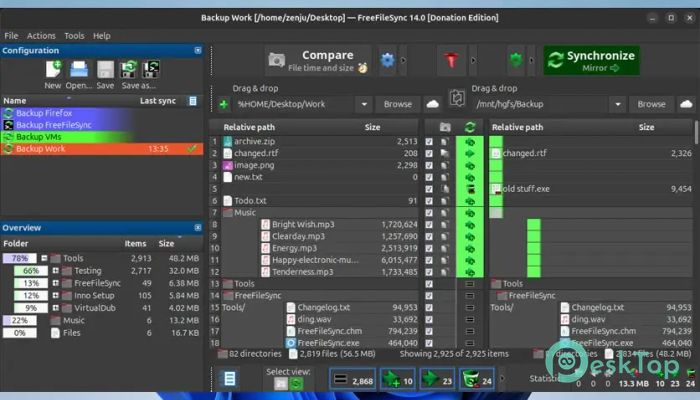Save configuration as GUI file
This screenshot has width=700, height=400.
129,70
